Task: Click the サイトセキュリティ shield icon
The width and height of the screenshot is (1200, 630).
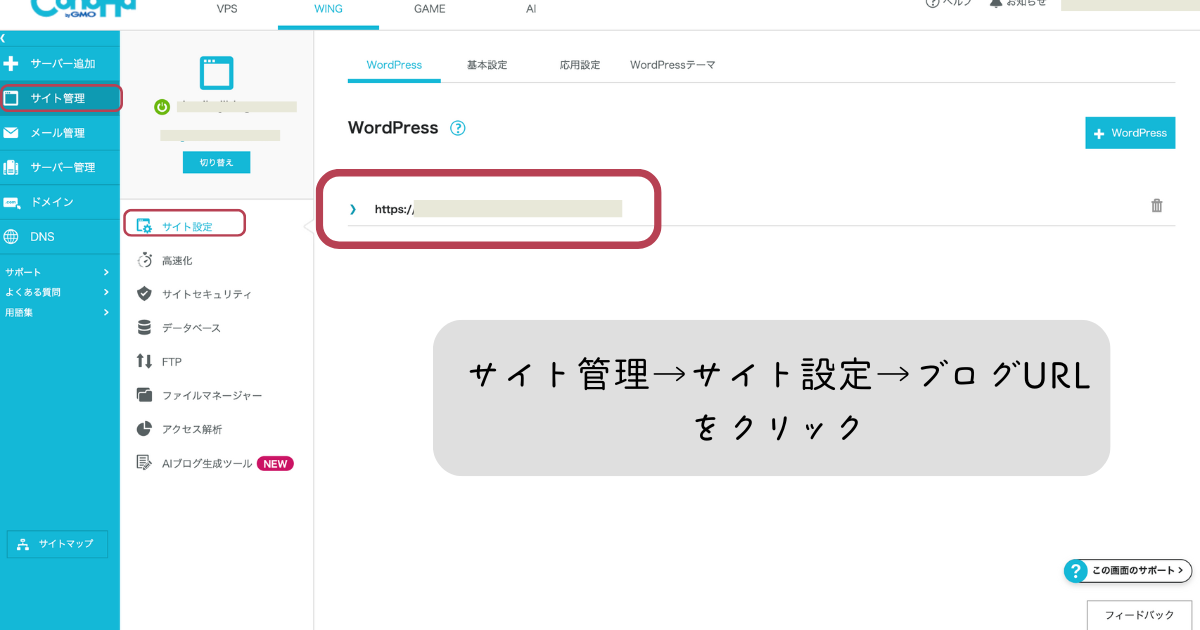Action: [x=144, y=294]
